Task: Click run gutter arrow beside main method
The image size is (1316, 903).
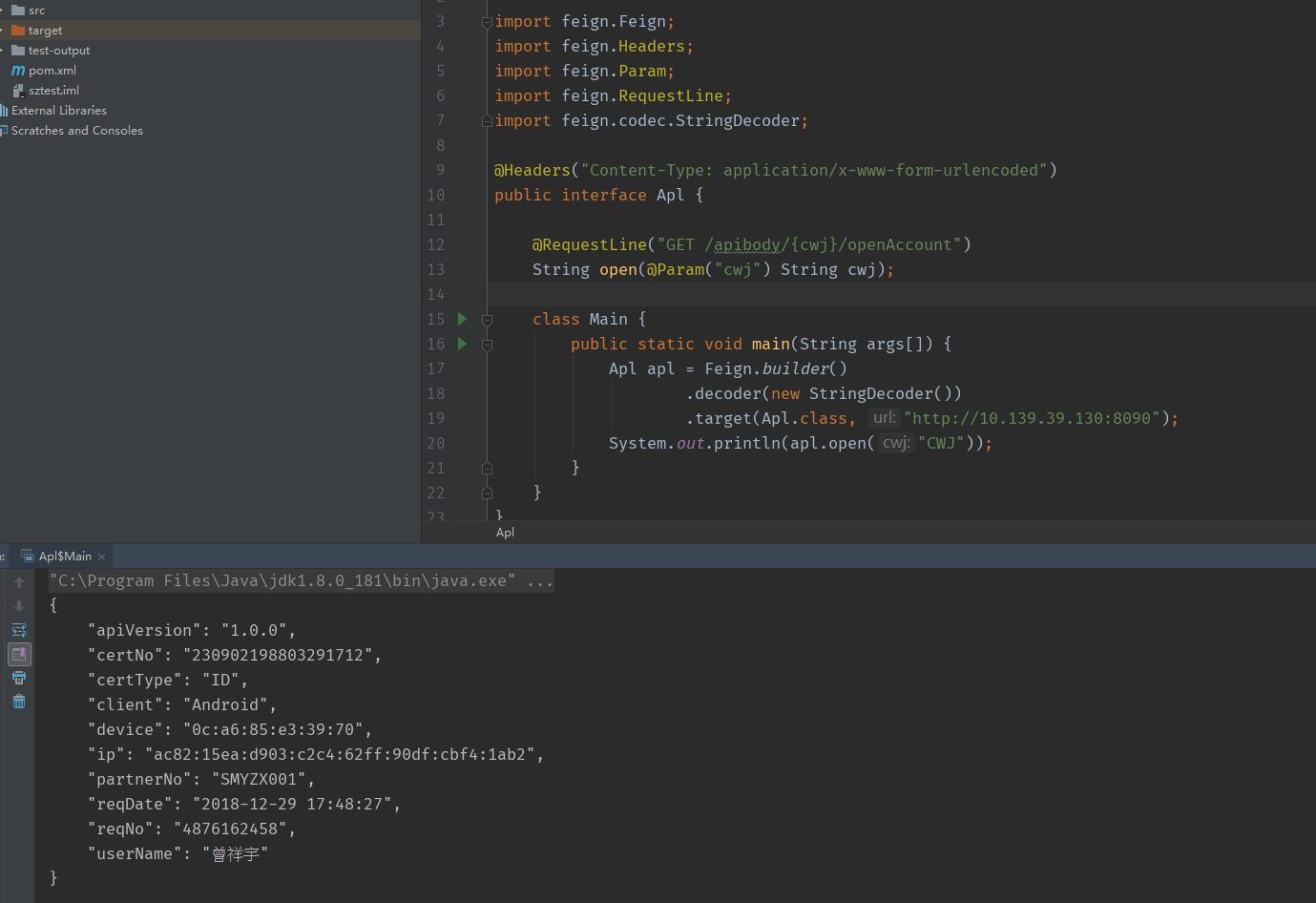Action: [x=463, y=344]
